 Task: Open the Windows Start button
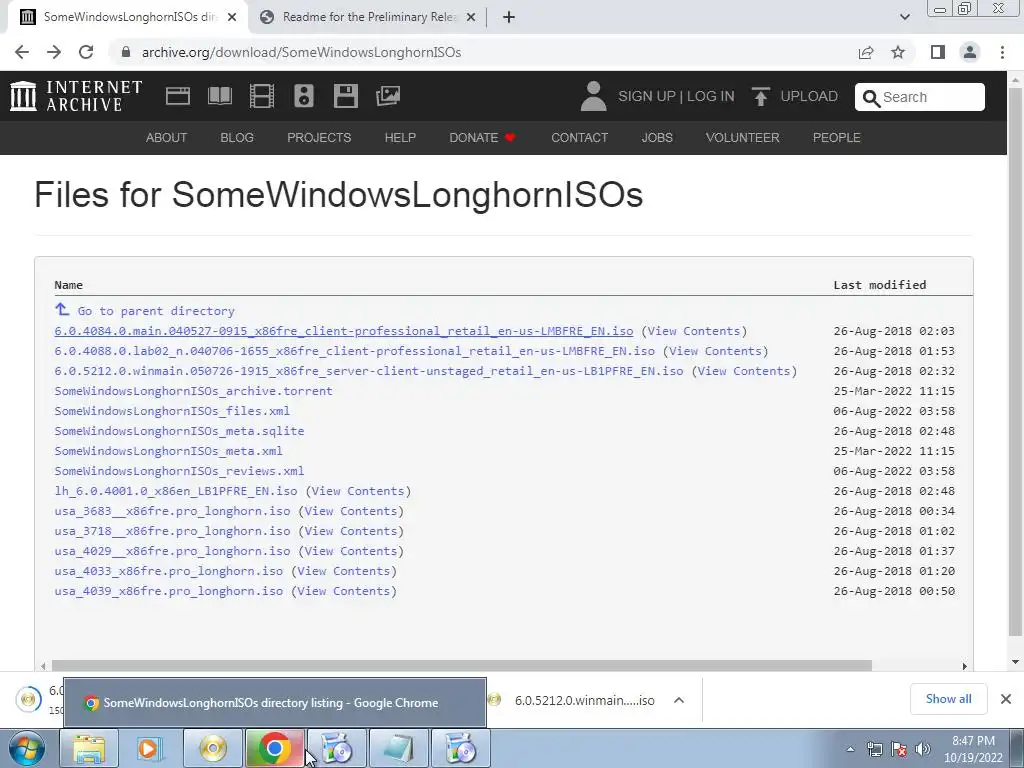tap(27, 748)
